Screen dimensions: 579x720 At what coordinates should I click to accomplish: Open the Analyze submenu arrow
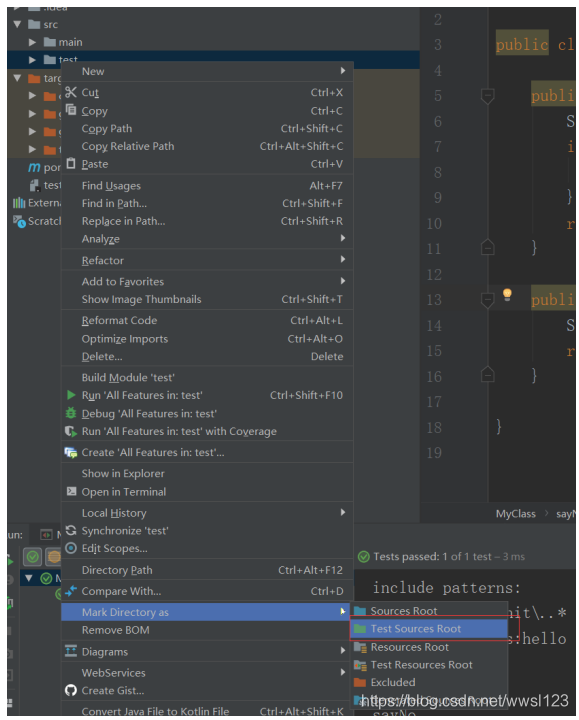343,238
